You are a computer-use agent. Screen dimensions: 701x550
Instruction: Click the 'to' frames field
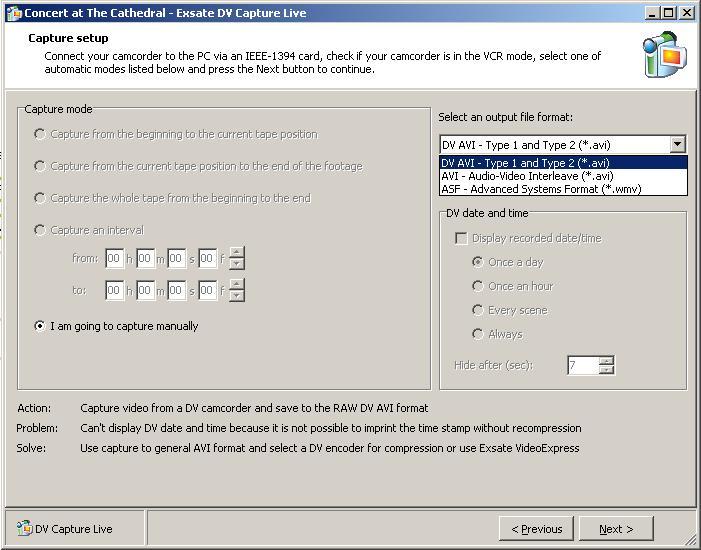click(207, 290)
